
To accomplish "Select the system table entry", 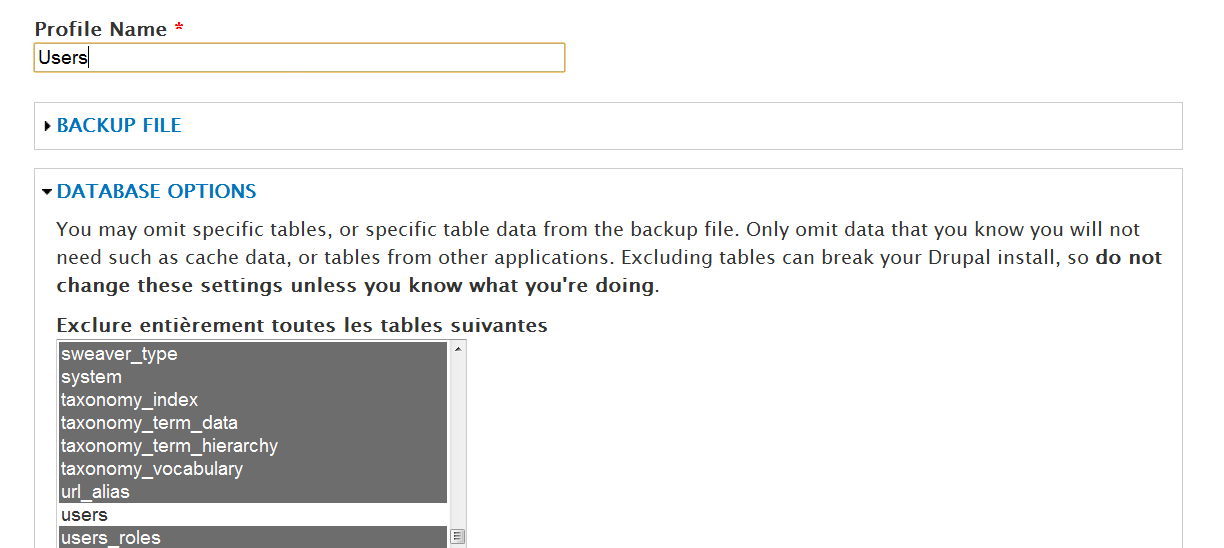I will 91,377.
